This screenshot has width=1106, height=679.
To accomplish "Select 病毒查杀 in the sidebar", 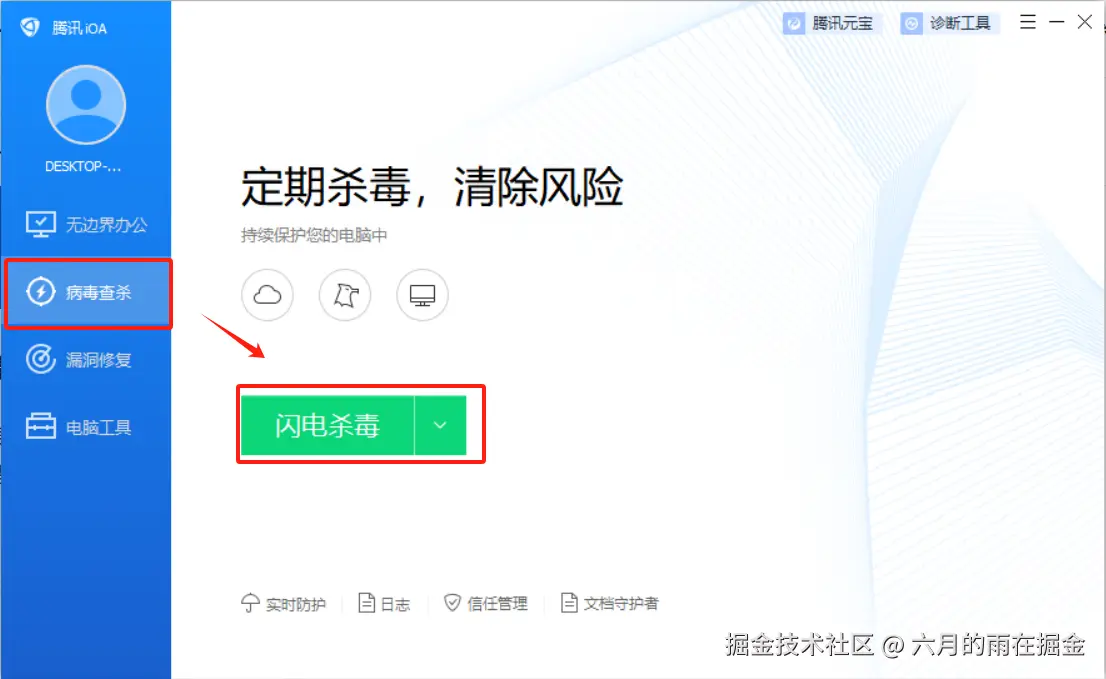I will pos(87,293).
